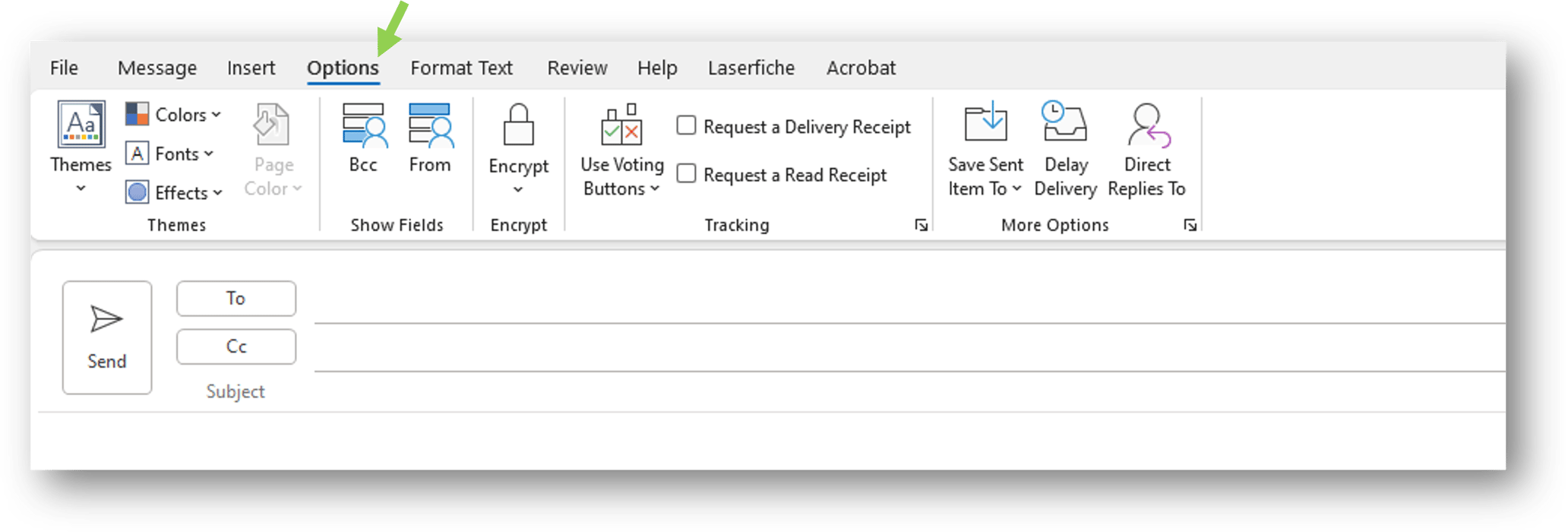Switch to the Format Text tab
The height and width of the screenshot is (532, 1568).
point(461,68)
